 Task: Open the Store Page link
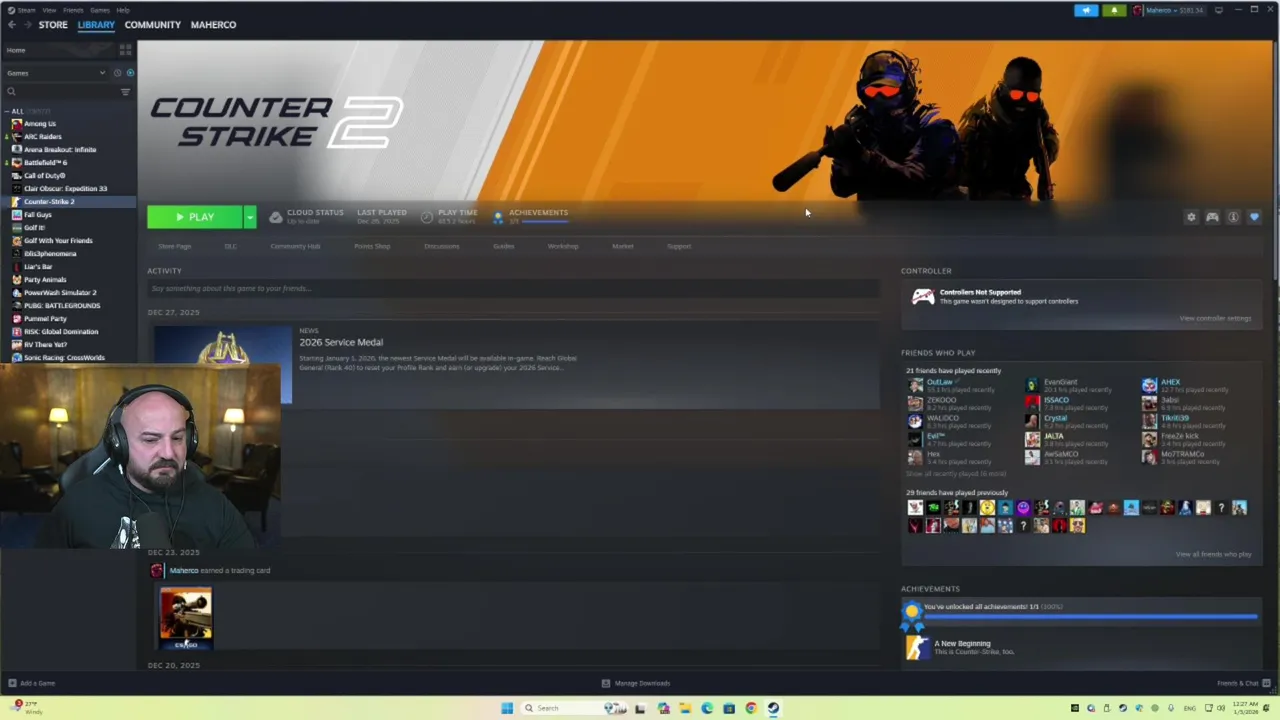tap(174, 246)
